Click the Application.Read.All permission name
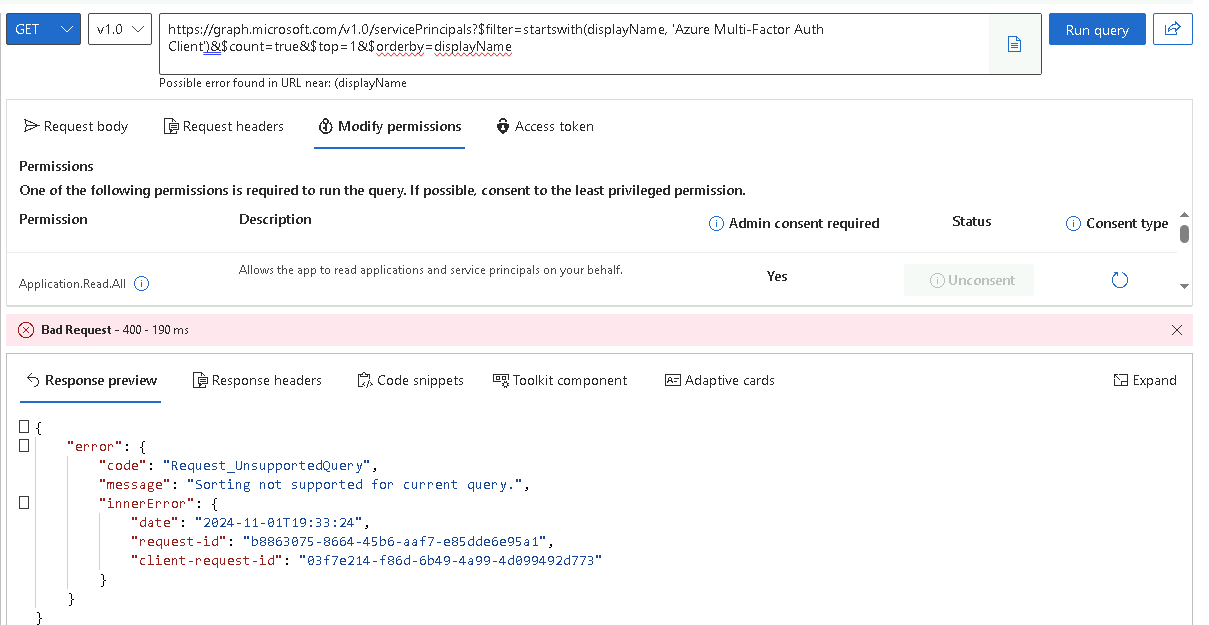The width and height of the screenshot is (1209, 625). pos(73,284)
